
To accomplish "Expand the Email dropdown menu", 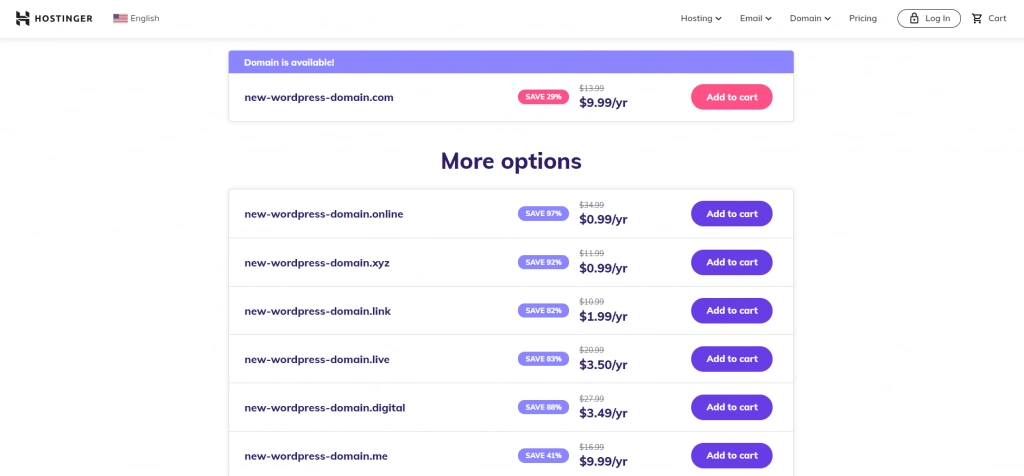I will coord(755,18).
